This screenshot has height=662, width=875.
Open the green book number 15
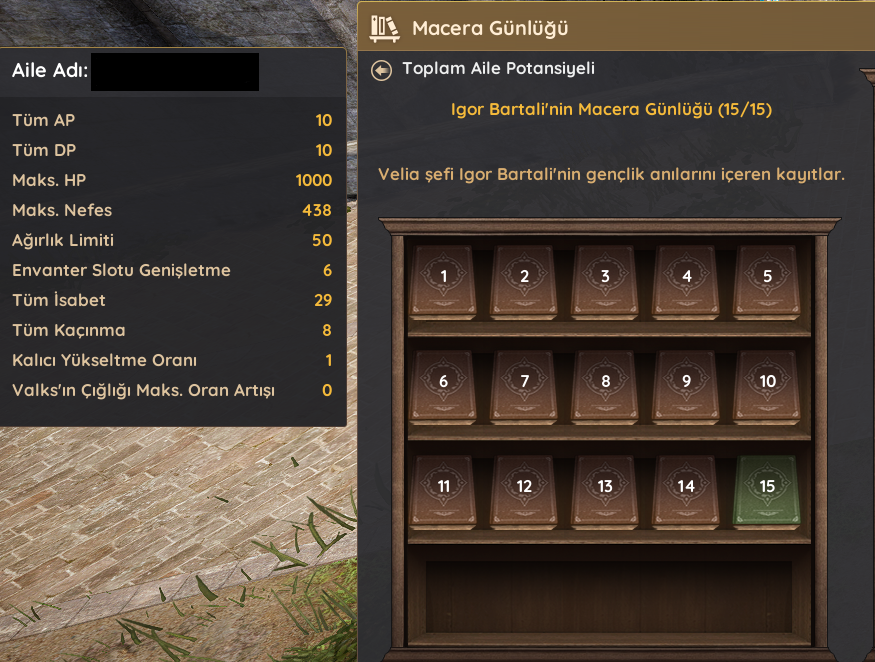tap(767, 492)
